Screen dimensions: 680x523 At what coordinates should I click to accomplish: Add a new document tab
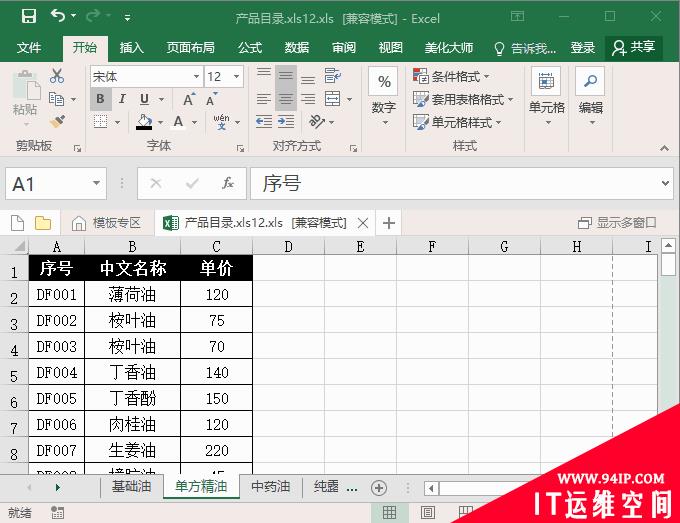(x=389, y=223)
